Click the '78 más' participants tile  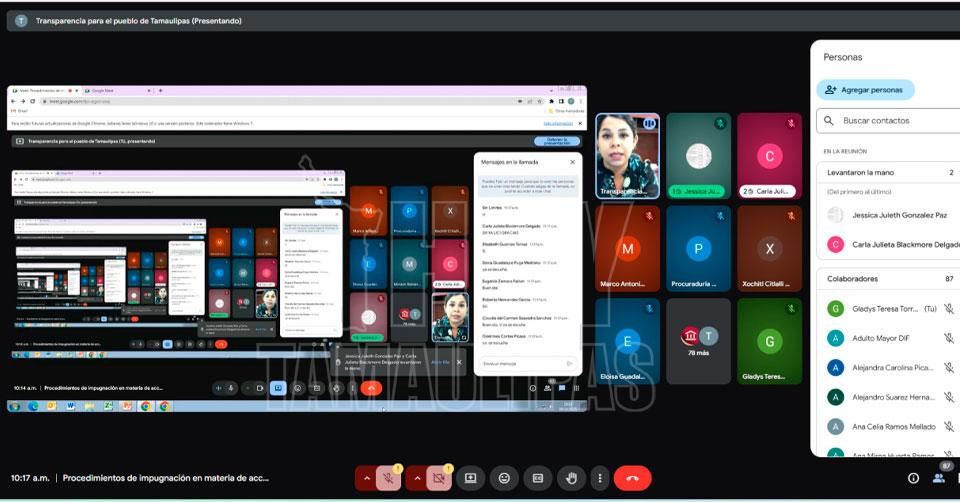coord(699,340)
